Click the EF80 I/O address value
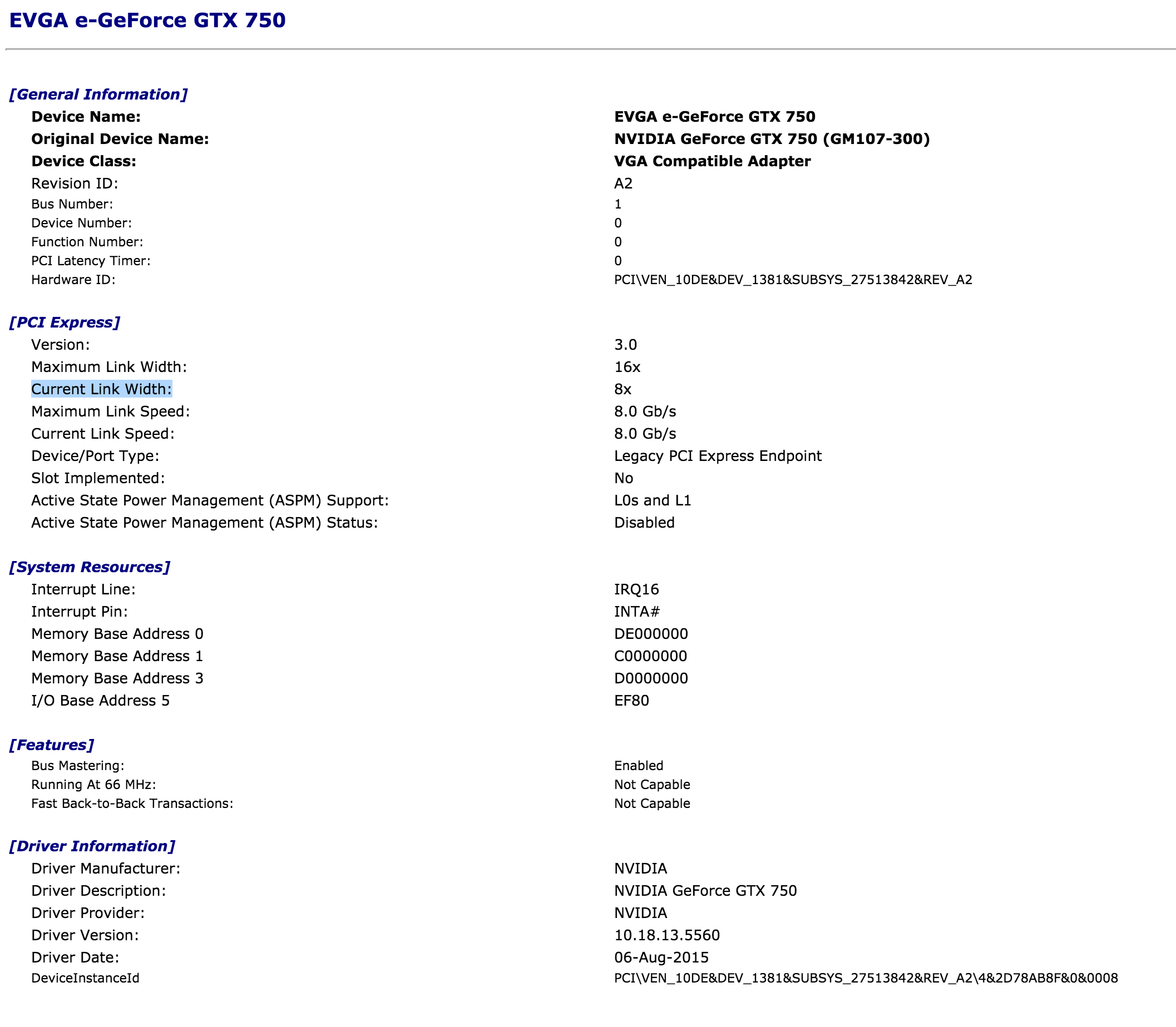The image size is (1176, 1027). click(x=631, y=701)
